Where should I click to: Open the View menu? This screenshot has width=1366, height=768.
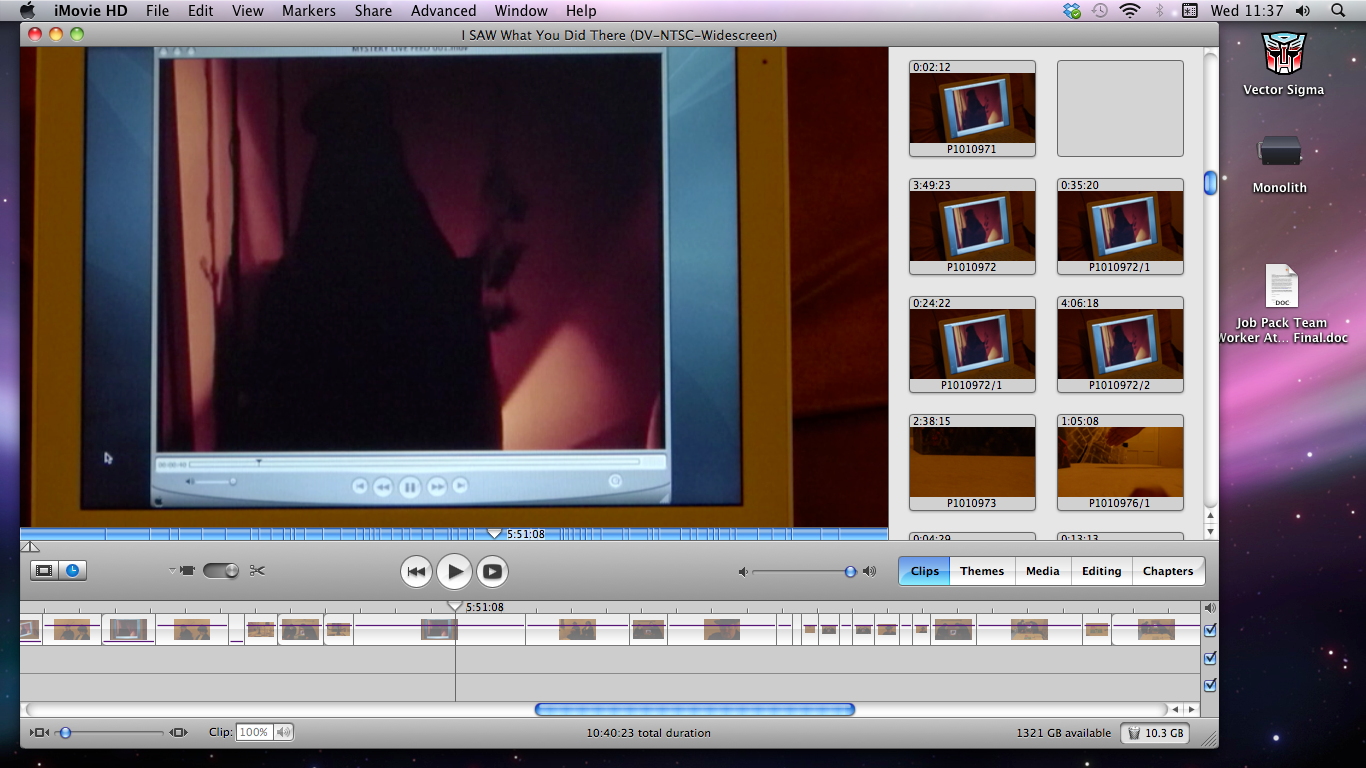click(x=248, y=11)
